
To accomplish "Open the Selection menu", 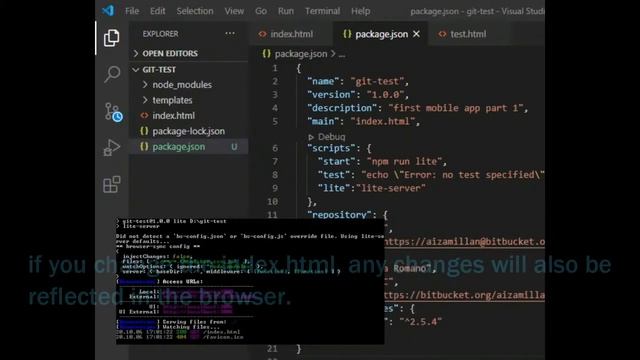I will 195,11.
